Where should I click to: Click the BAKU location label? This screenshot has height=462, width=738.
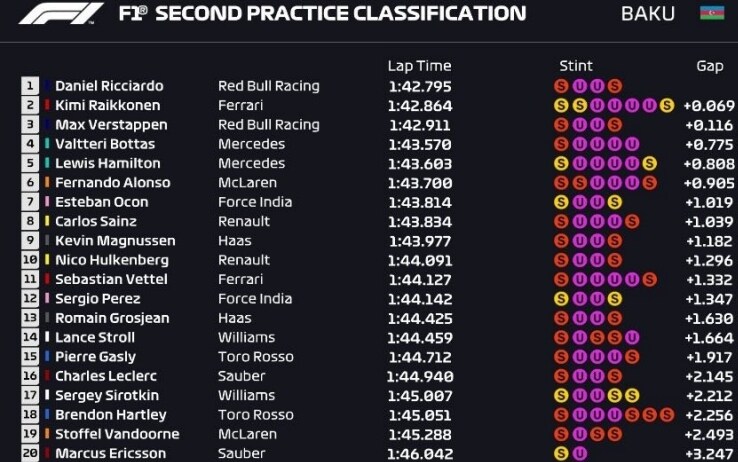tap(648, 14)
